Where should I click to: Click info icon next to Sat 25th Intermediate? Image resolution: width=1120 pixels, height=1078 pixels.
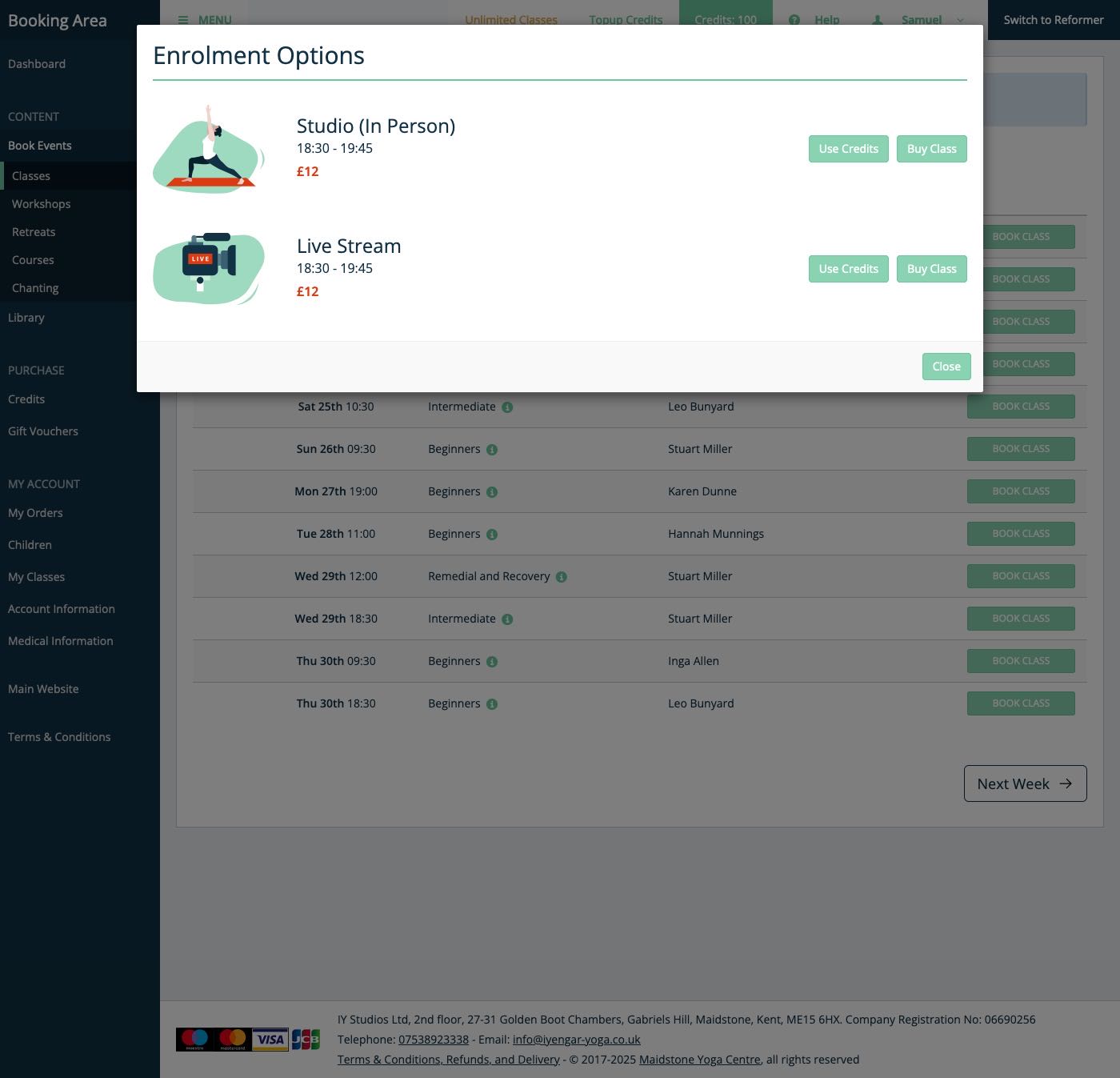(507, 407)
